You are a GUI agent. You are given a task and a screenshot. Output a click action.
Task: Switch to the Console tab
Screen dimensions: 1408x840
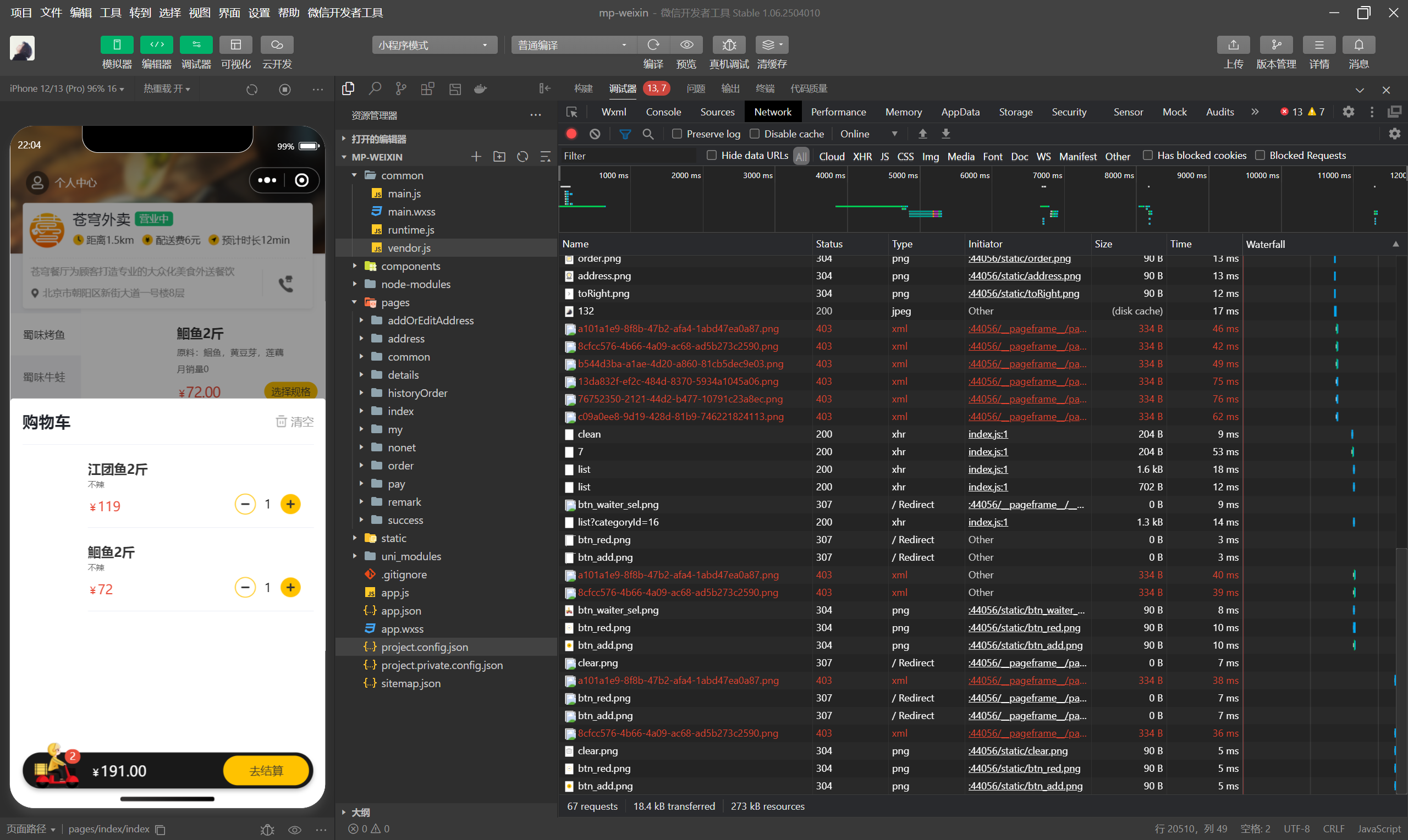pos(663,112)
